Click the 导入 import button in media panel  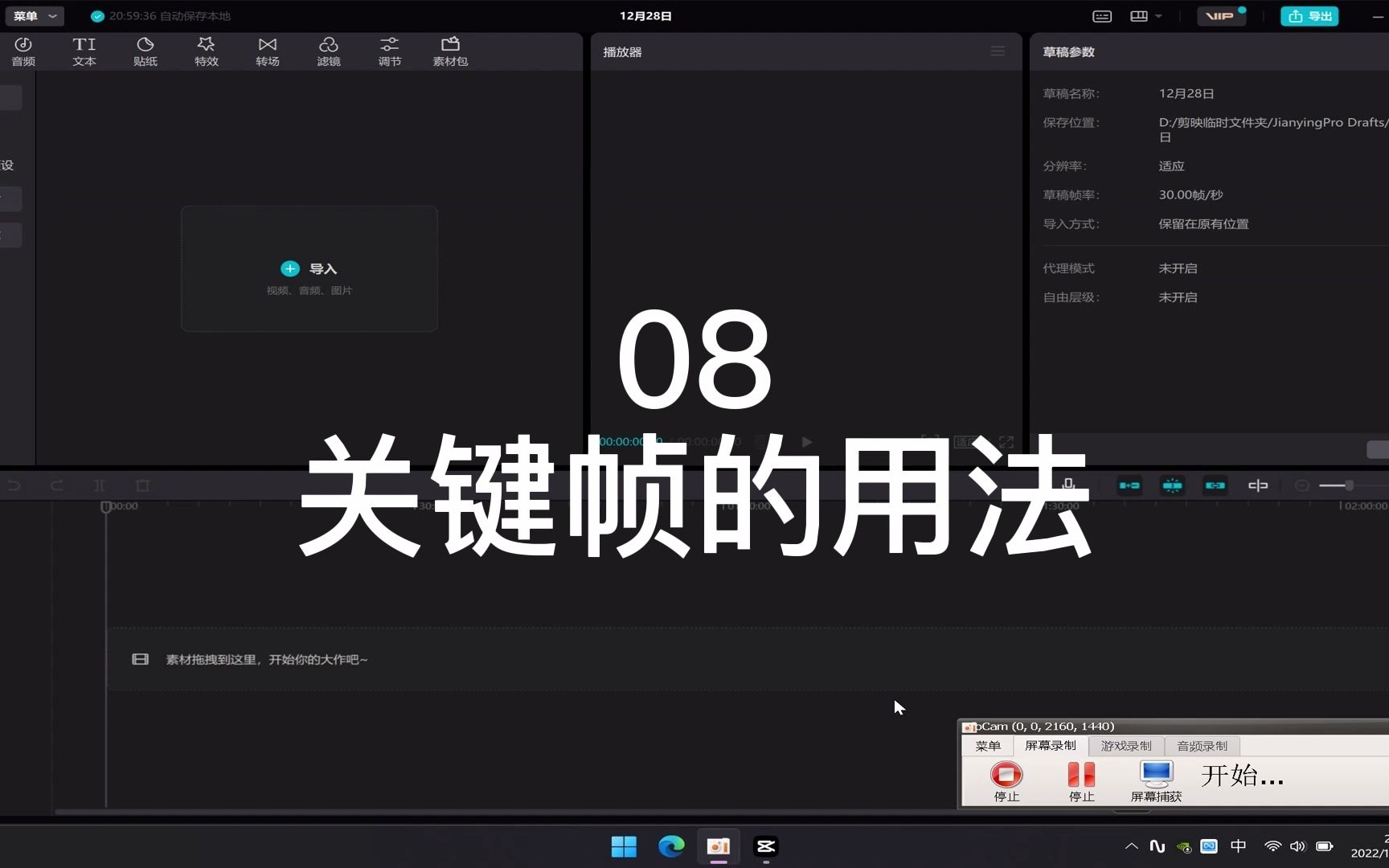point(309,268)
